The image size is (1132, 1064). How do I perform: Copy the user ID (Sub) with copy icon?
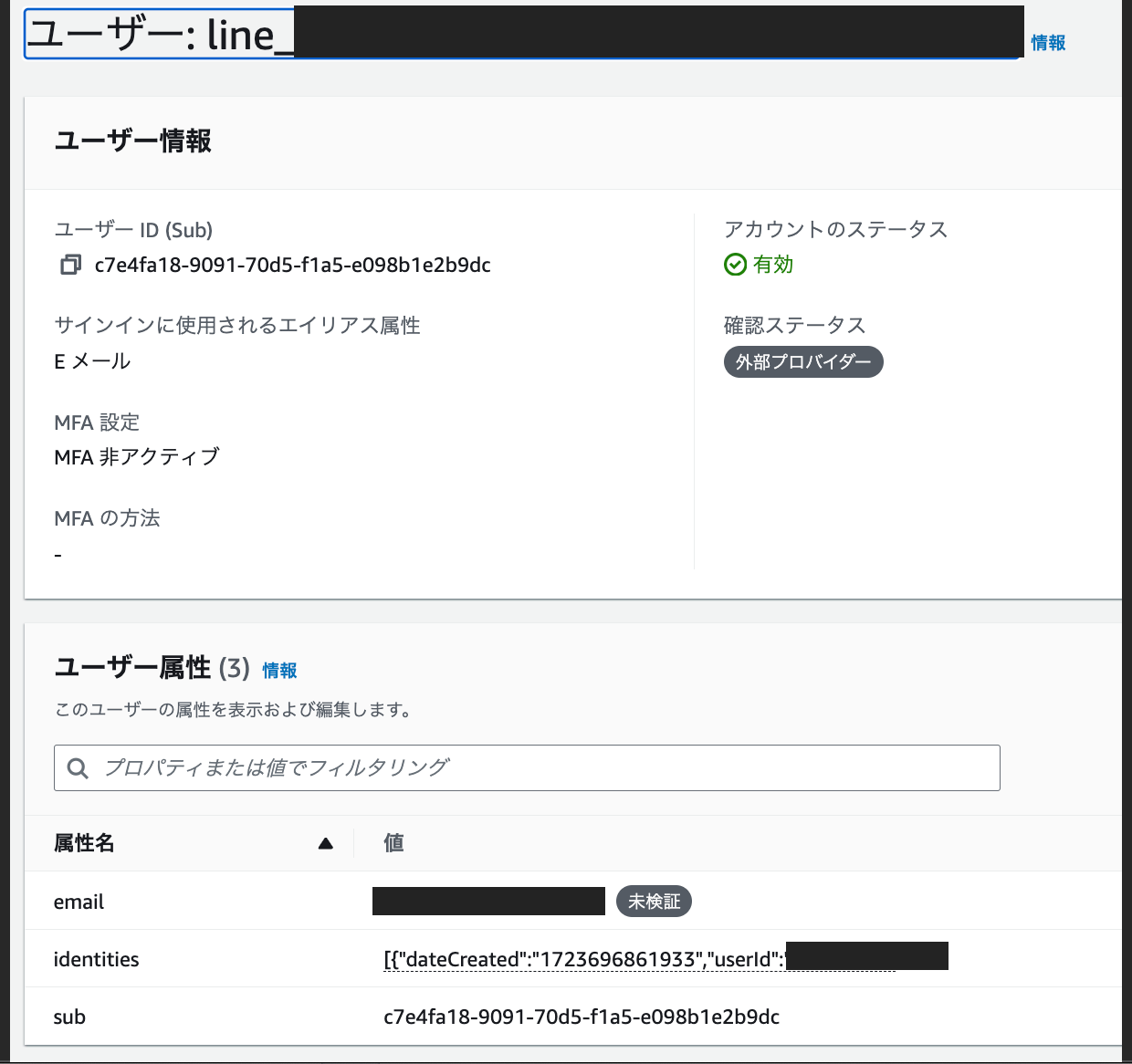(x=70, y=265)
